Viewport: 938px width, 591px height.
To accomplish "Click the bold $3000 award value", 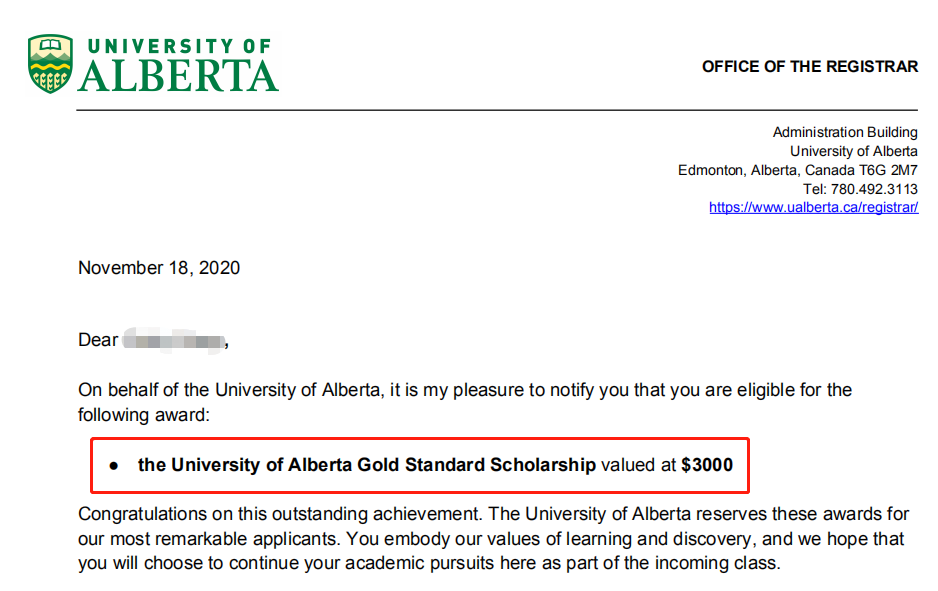I will pyautogui.click(x=705, y=465).
